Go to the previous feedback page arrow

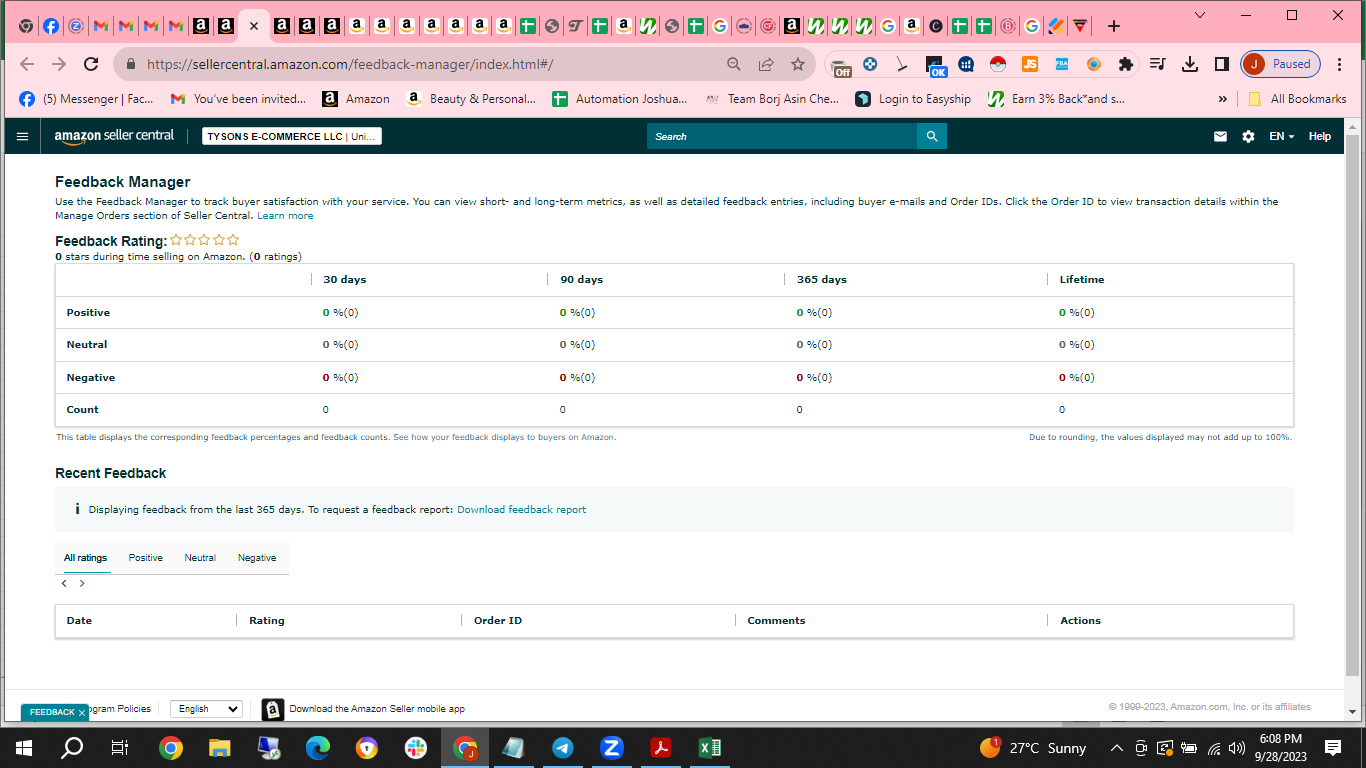pyautogui.click(x=64, y=583)
